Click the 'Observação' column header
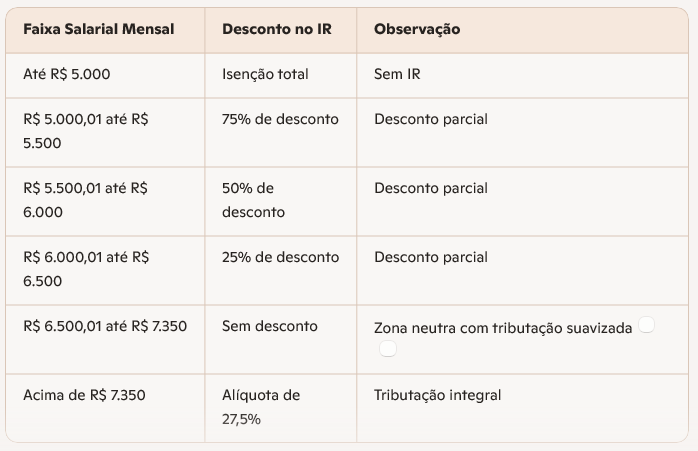The image size is (698, 451). tap(417, 29)
